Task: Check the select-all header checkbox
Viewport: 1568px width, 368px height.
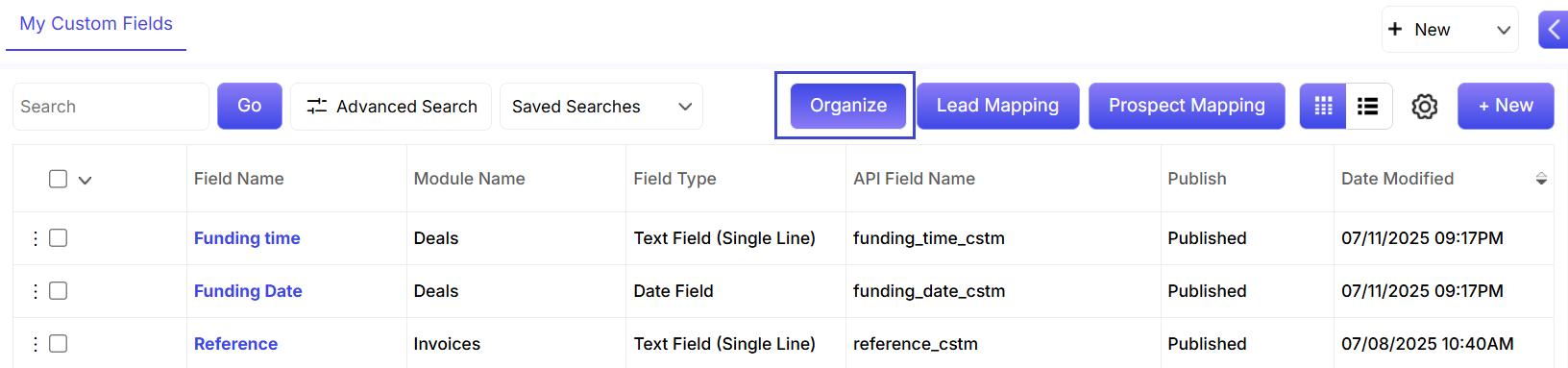Action: click(x=59, y=179)
